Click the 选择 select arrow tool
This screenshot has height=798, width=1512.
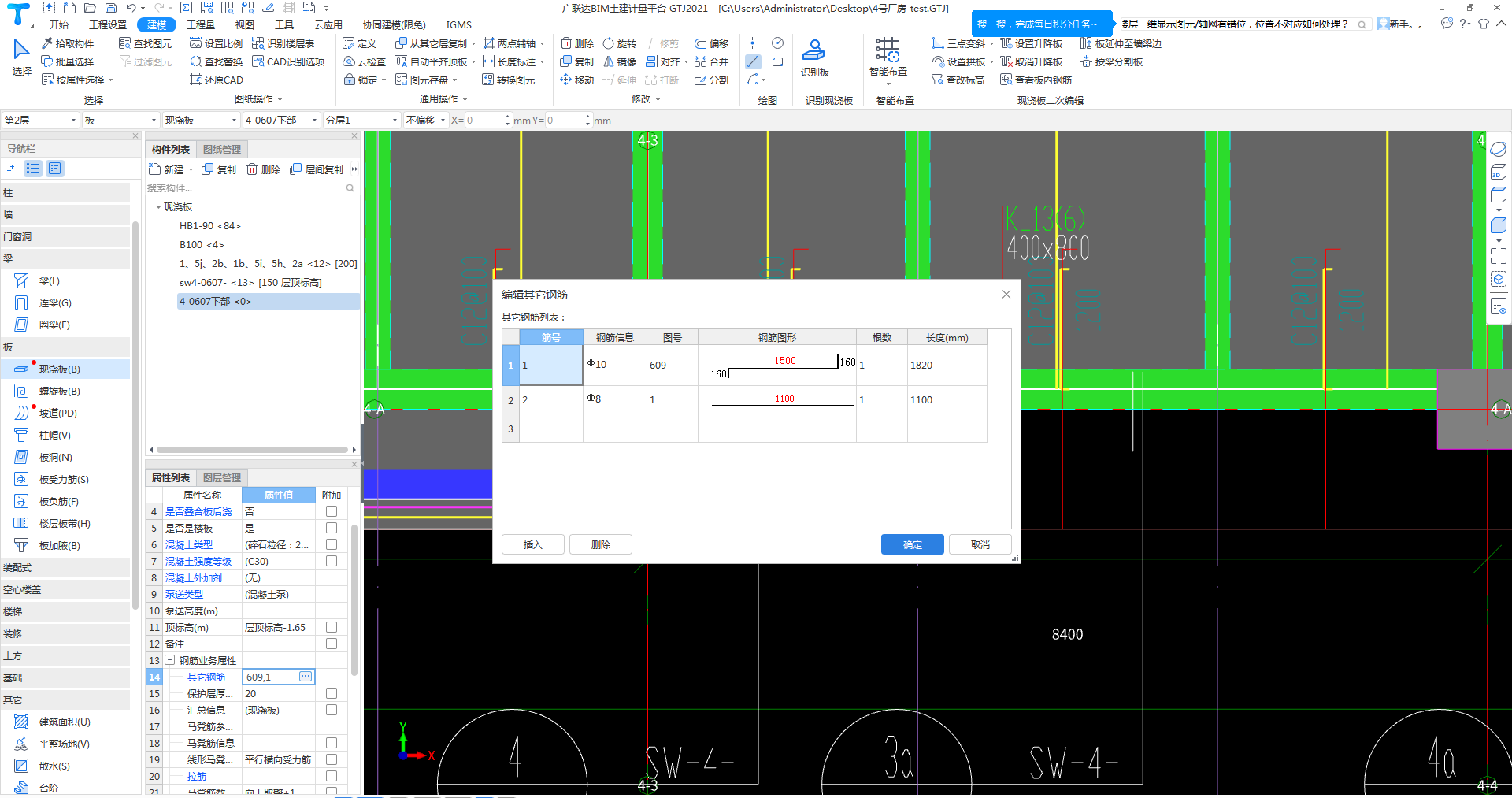pos(21,58)
